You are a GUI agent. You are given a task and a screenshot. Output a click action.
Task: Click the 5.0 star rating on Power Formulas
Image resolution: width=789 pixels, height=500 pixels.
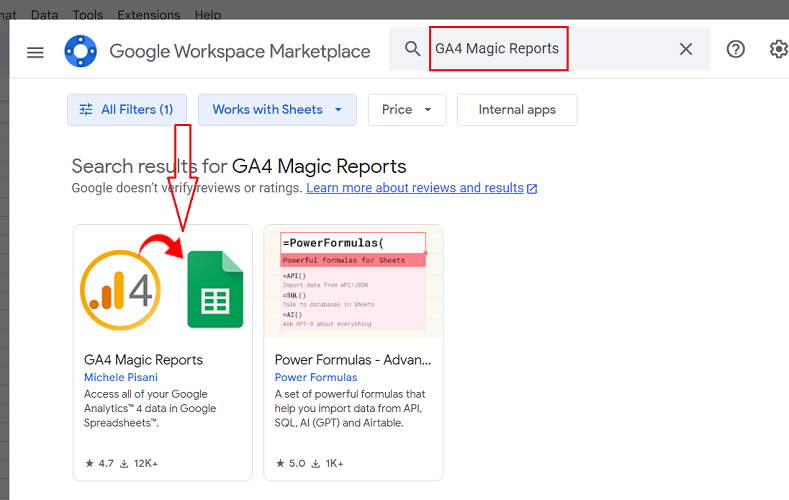[290, 463]
